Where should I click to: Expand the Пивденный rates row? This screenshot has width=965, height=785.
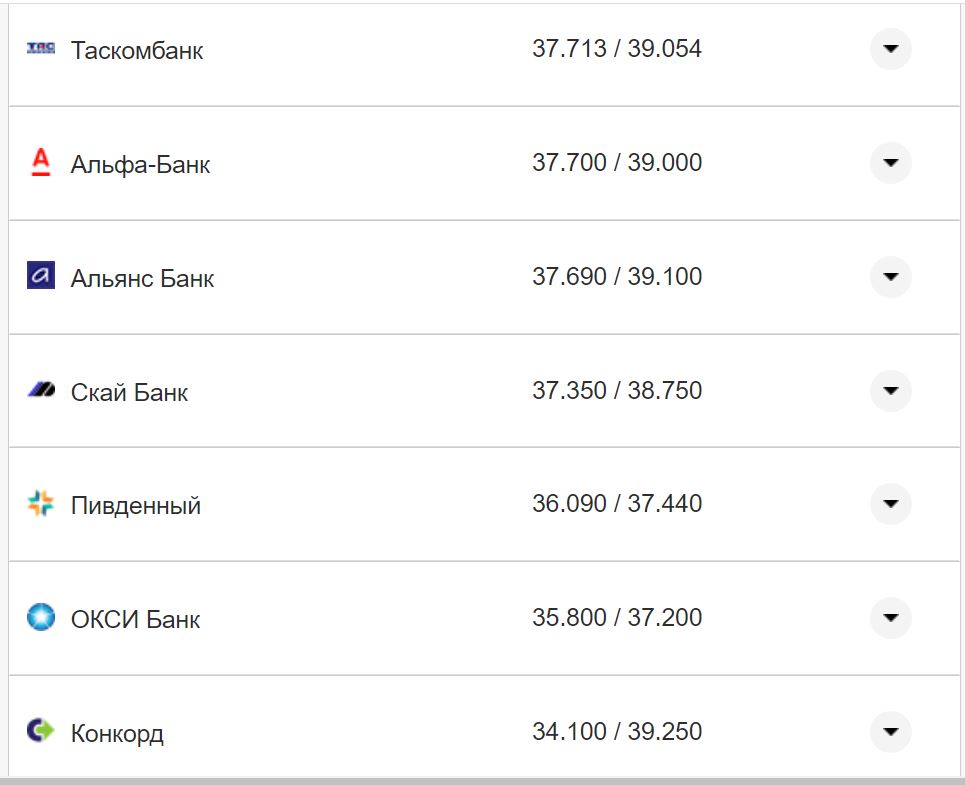click(x=890, y=505)
